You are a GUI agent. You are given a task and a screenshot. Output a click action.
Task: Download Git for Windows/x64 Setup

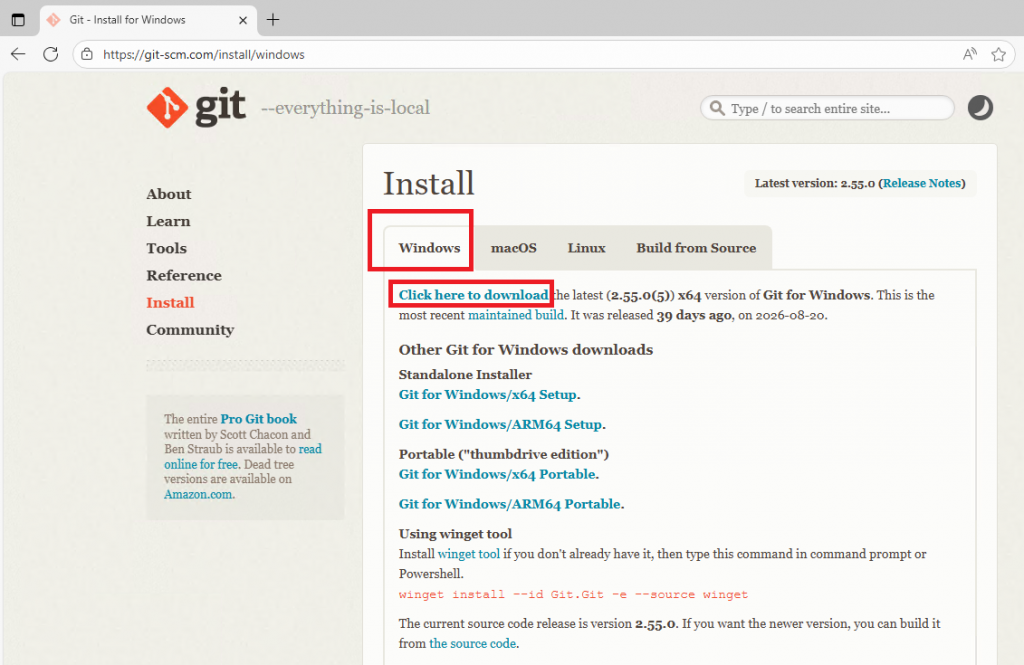coord(488,395)
